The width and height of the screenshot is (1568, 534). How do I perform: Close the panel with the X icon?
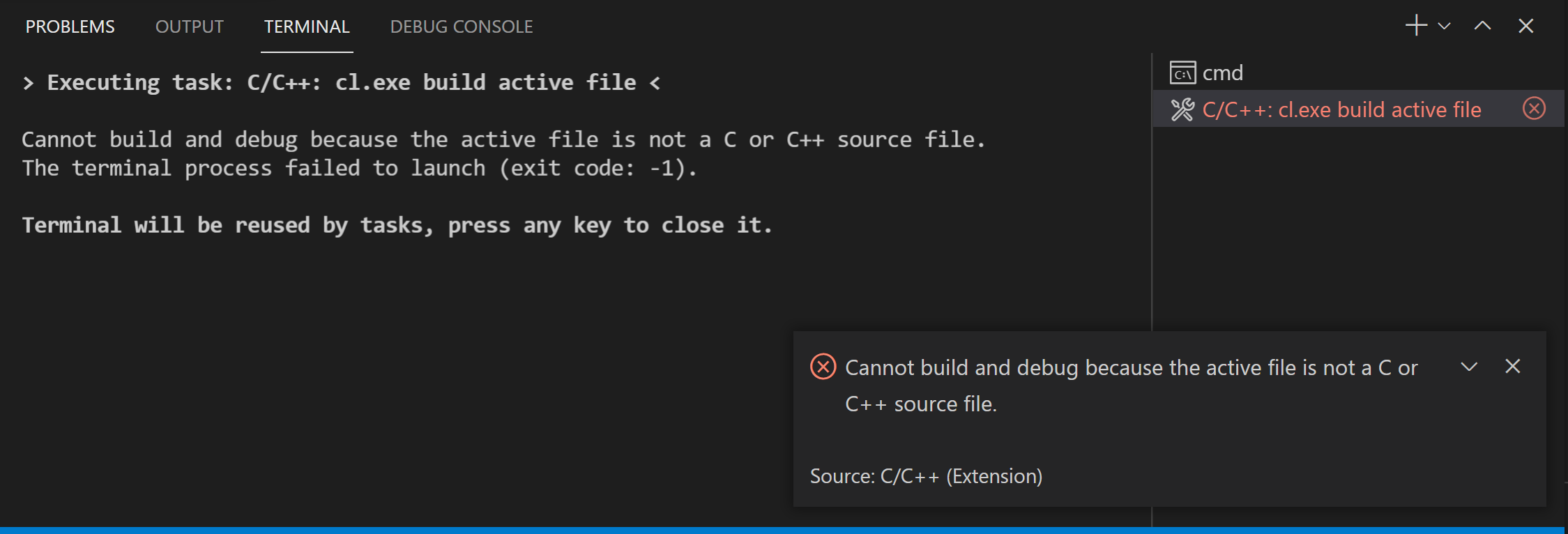pos(1526,26)
